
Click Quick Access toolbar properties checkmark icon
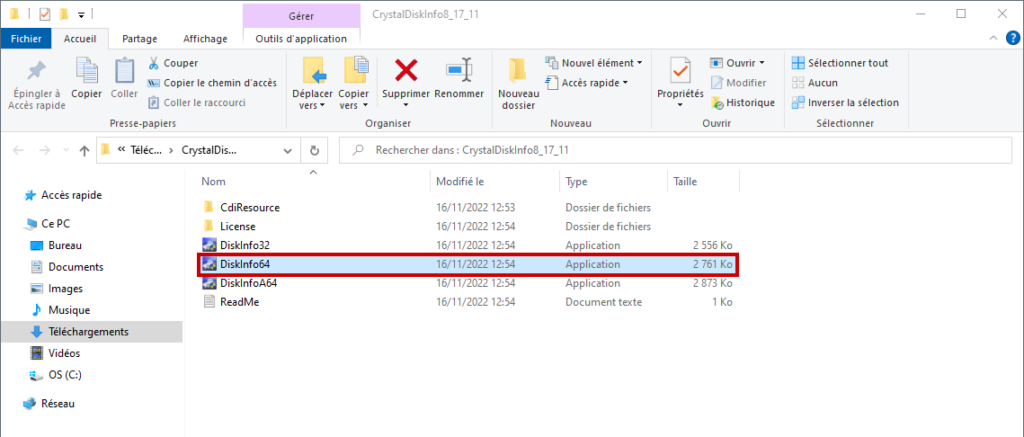click(x=45, y=14)
